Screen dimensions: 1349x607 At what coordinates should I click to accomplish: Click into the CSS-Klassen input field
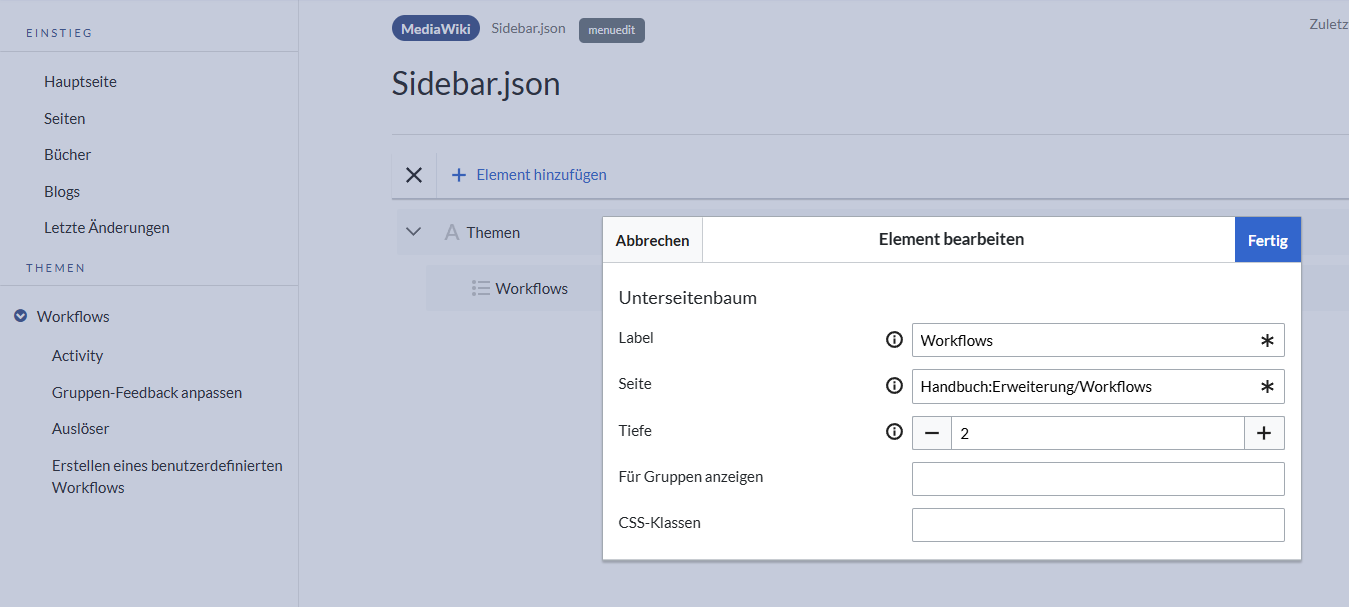click(x=1097, y=525)
